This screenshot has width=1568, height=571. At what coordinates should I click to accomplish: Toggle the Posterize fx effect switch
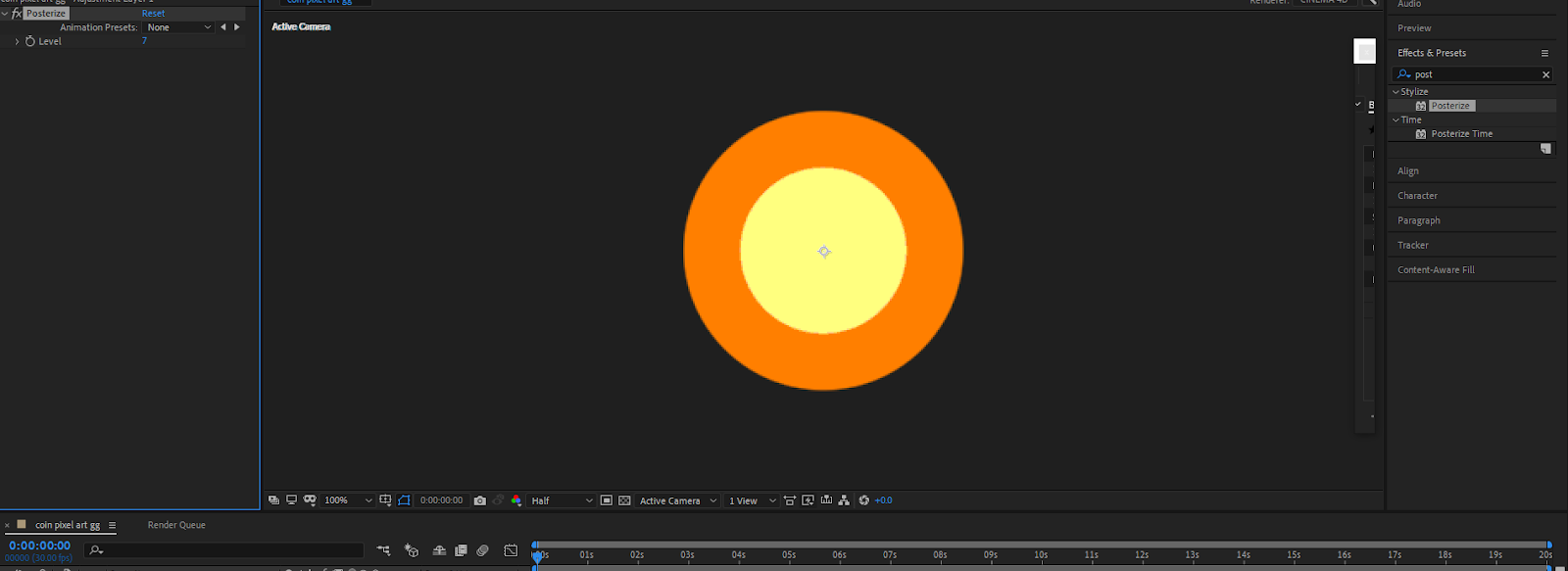[x=17, y=14]
